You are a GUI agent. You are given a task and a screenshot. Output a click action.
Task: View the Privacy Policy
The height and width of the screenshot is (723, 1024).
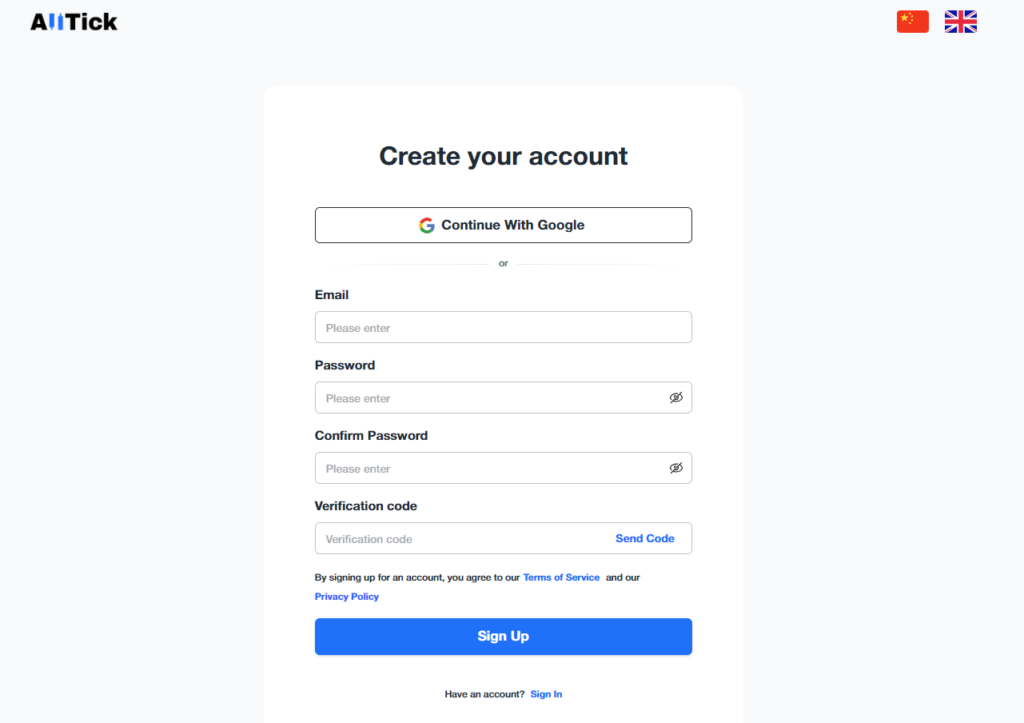[346, 596]
